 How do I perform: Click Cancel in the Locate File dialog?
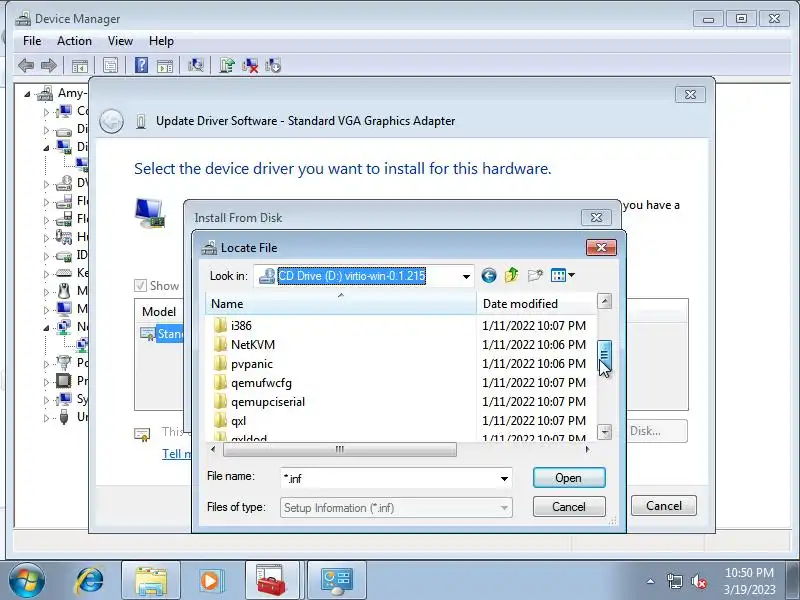[569, 507]
